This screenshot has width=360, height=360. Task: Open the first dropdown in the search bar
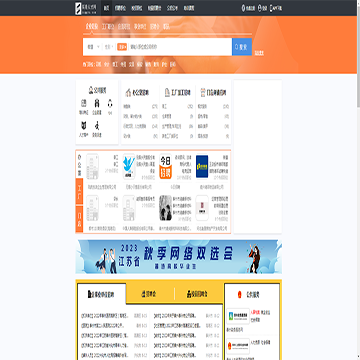pyautogui.click(x=93, y=47)
